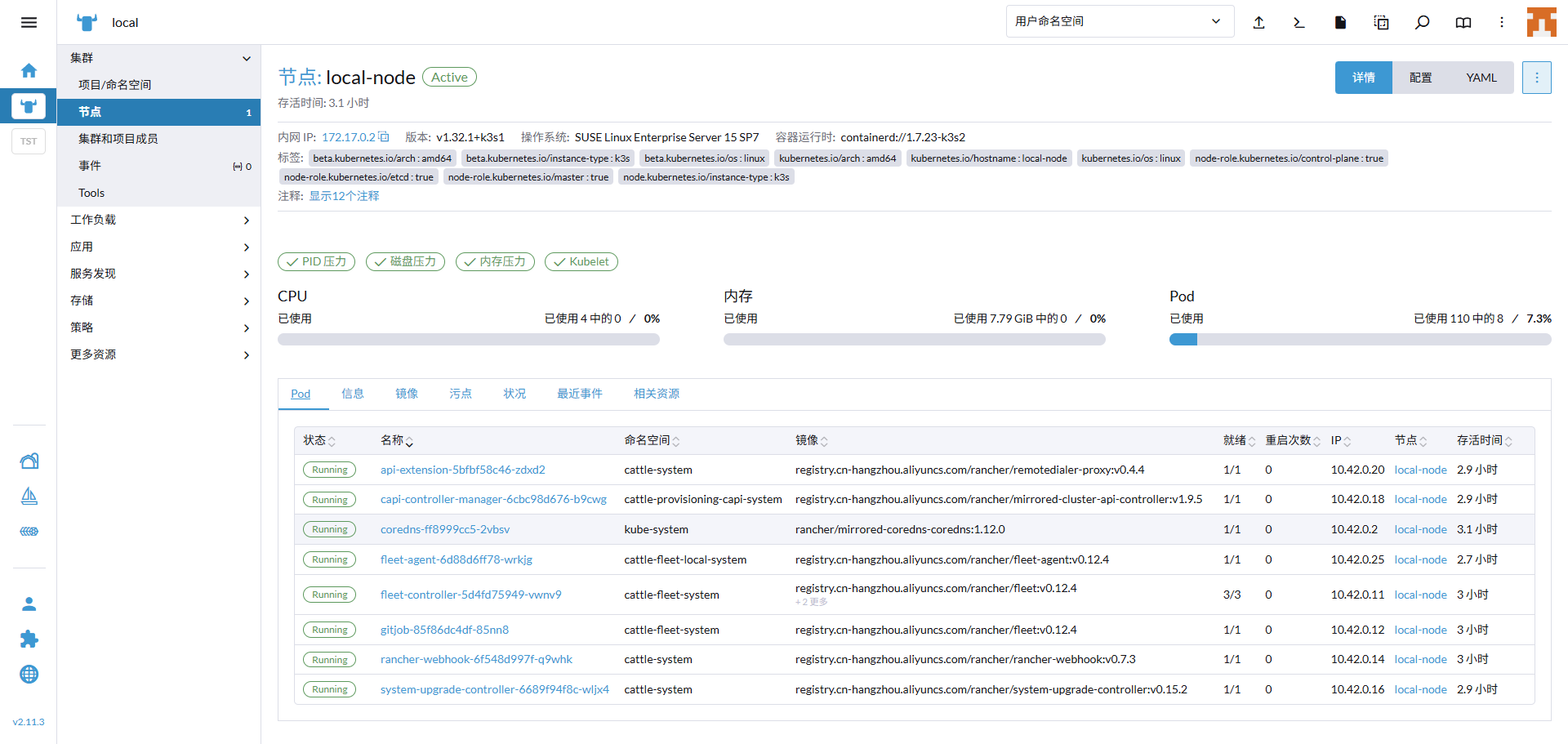This screenshot has width=1568, height=744.
Task: Expand the 工作负载 sidebar group
Action: point(246,221)
